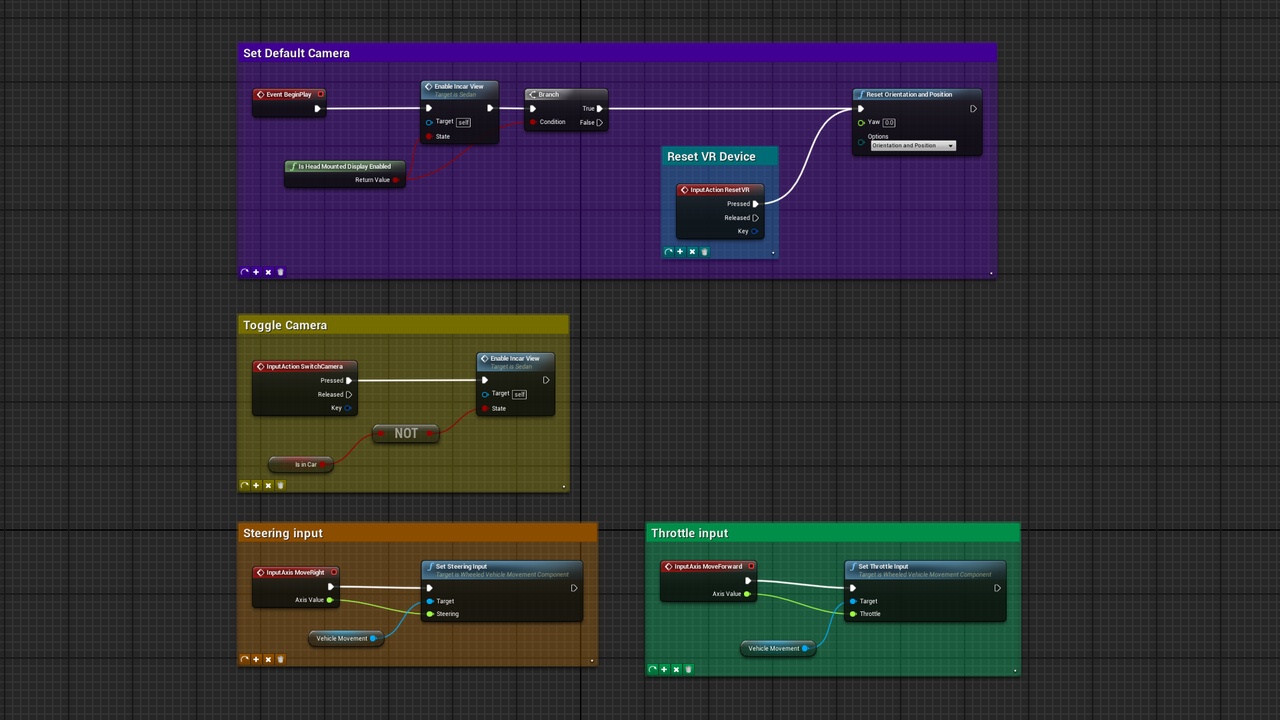
Task: Select the InputAxis MoveRight node title
Action: (295, 573)
